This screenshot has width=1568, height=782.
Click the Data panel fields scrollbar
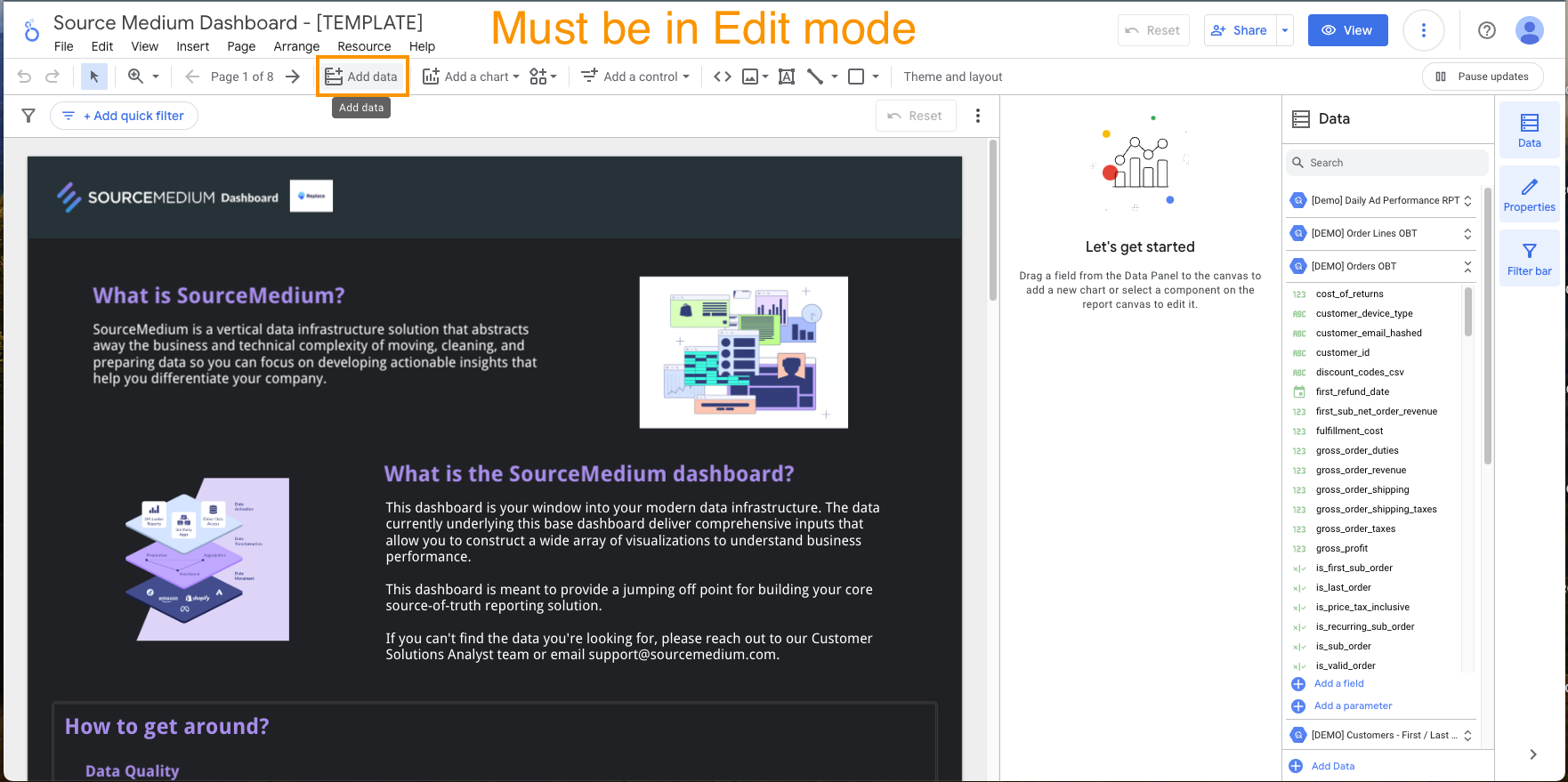pyautogui.click(x=1468, y=311)
